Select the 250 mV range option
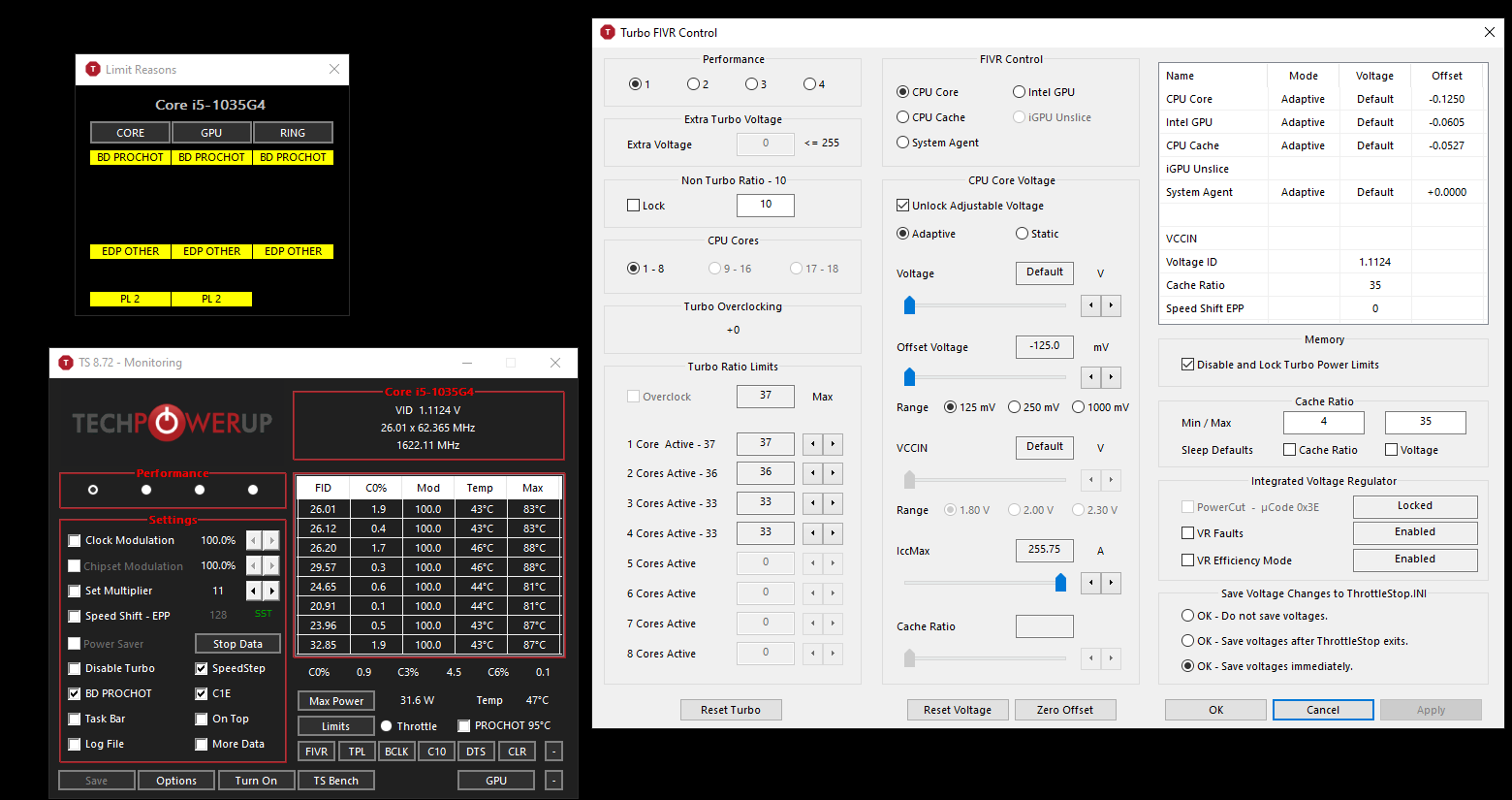This screenshot has width=1512, height=800. click(x=1014, y=407)
